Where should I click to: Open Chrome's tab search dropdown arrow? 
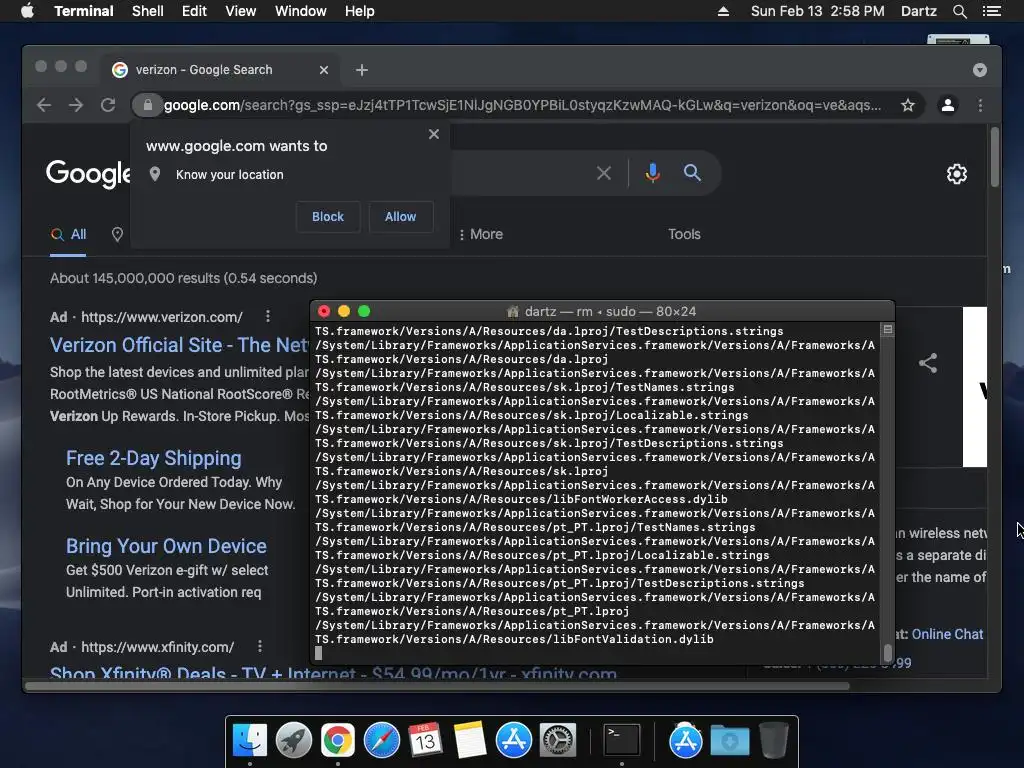pos(980,70)
